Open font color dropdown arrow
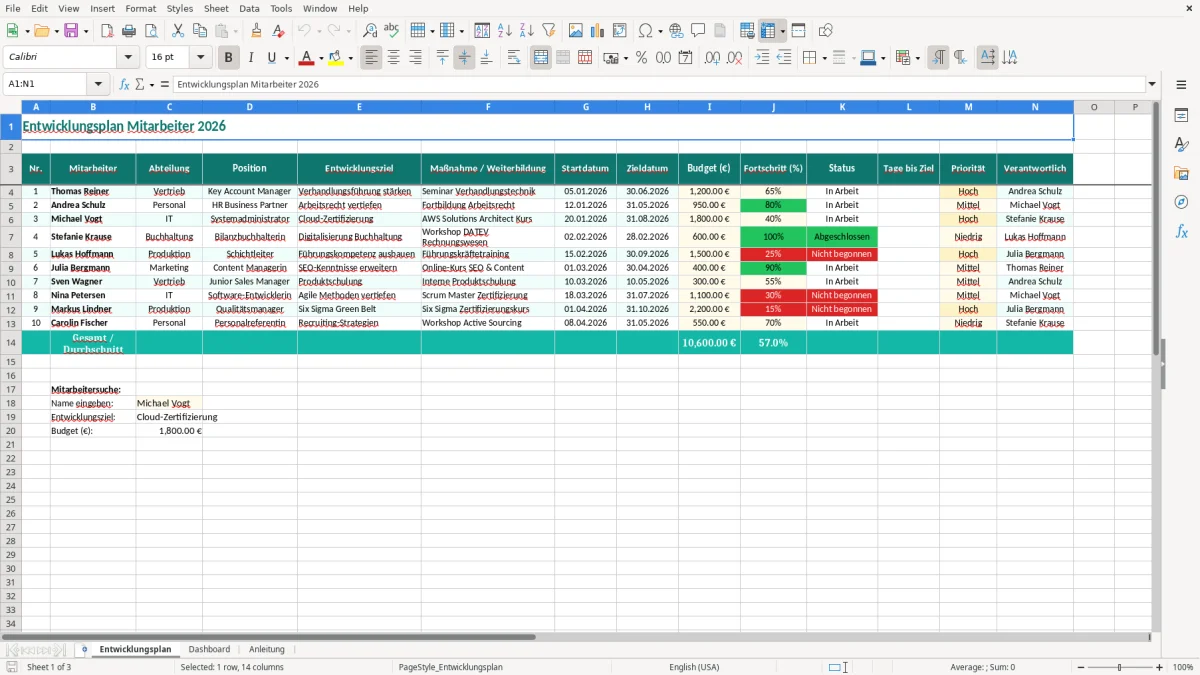This screenshot has height=675, width=1200. click(321, 58)
